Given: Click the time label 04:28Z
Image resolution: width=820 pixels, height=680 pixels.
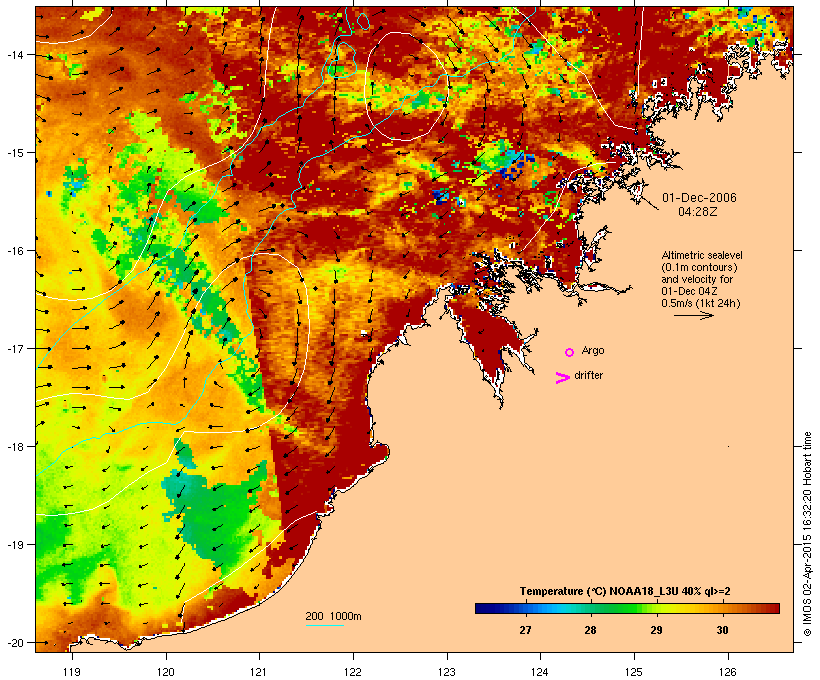Looking at the screenshot, I should pyautogui.click(x=698, y=212).
